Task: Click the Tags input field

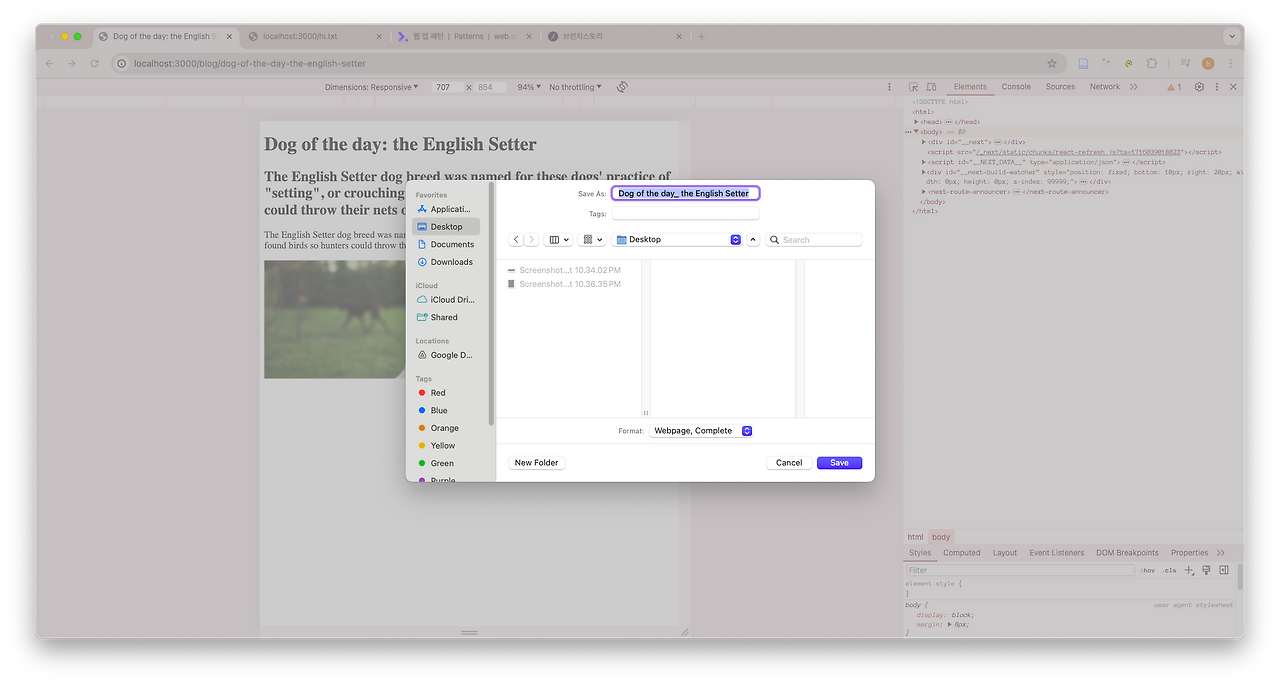Action: (685, 214)
